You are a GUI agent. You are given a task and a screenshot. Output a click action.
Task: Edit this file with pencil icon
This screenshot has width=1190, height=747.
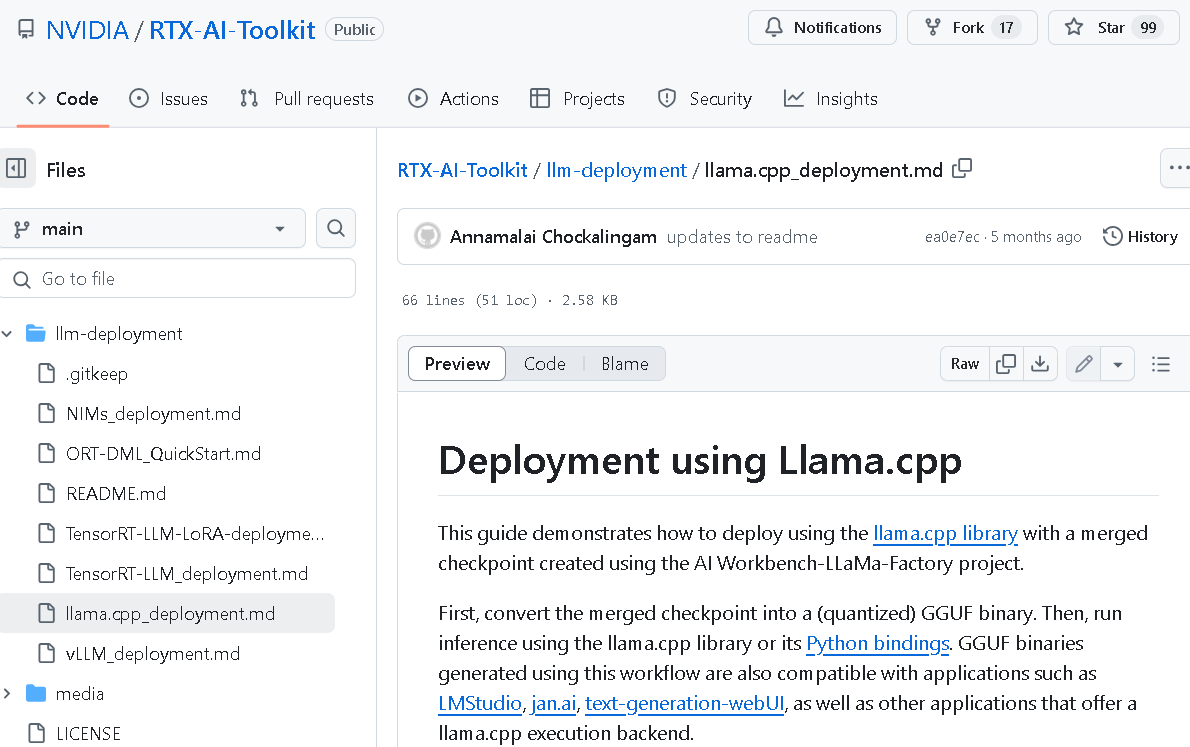click(1083, 364)
